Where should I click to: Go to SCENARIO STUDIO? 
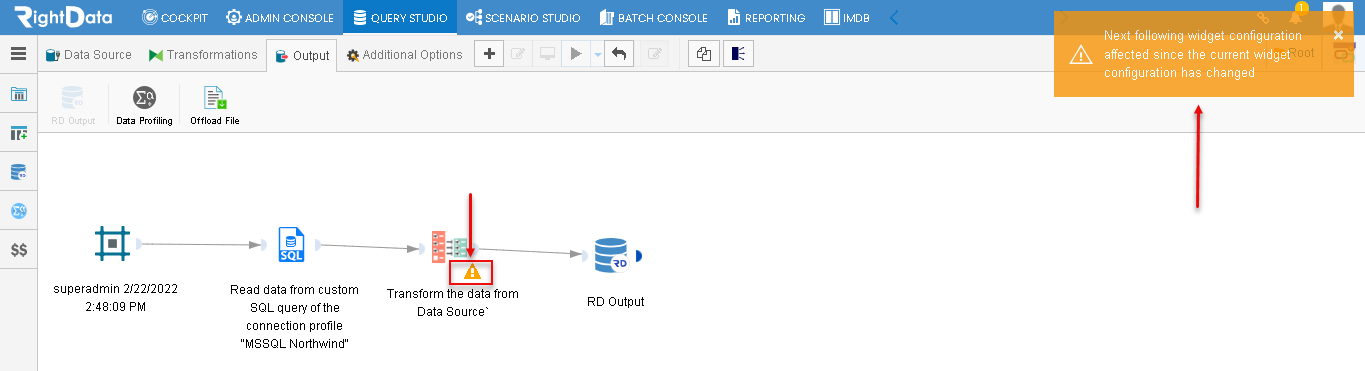(523, 18)
